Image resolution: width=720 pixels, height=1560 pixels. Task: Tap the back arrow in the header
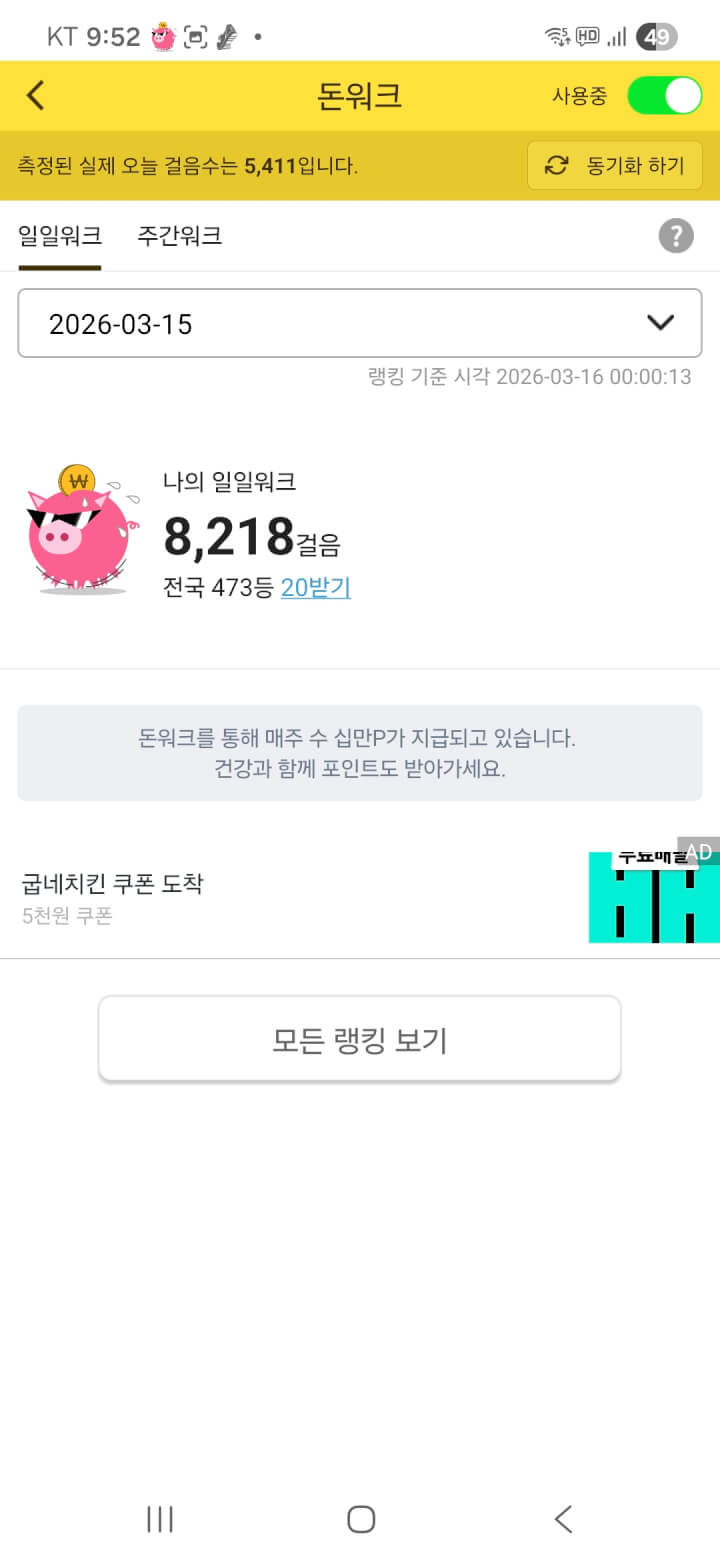pos(36,95)
